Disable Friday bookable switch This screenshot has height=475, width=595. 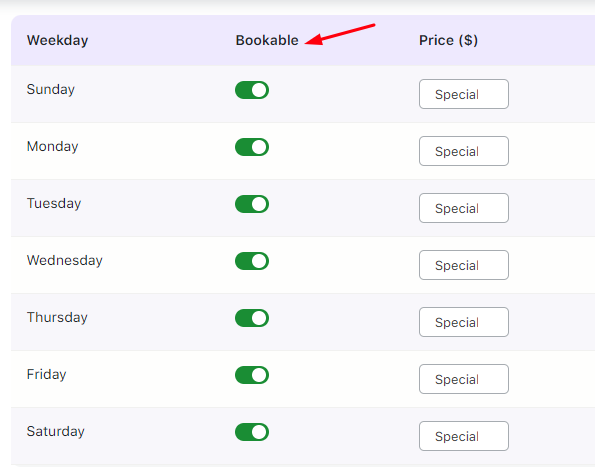252,375
